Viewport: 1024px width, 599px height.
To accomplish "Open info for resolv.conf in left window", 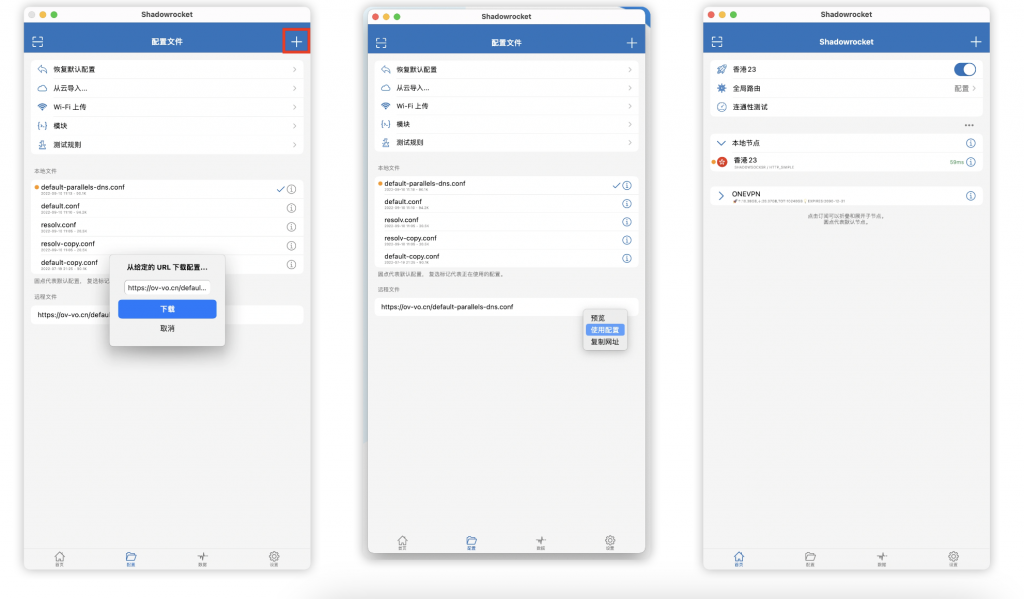I will (292, 227).
